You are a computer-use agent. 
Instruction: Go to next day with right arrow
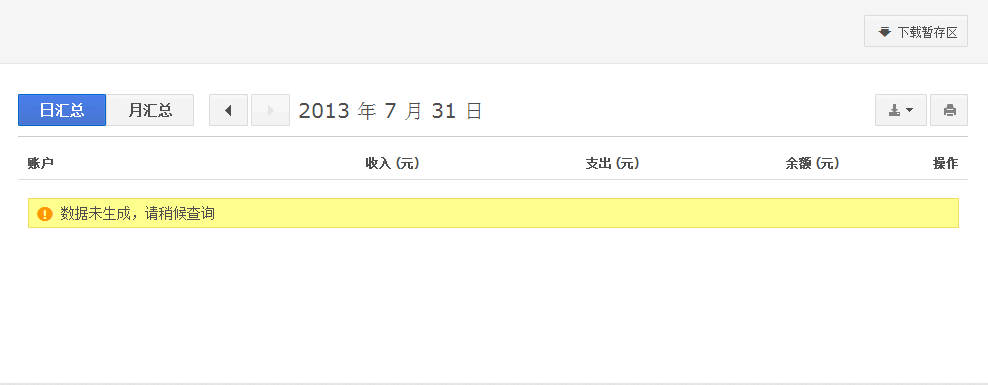[x=270, y=110]
